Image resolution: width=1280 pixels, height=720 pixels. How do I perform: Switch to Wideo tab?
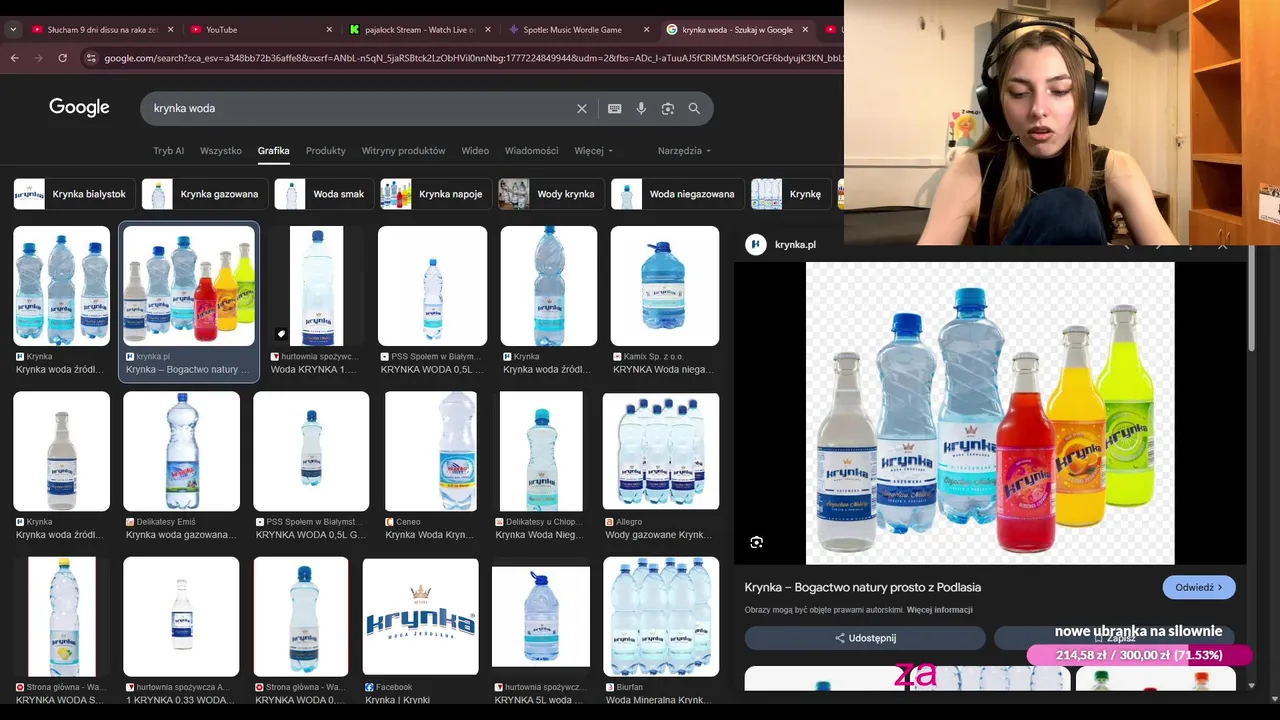point(475,151)
